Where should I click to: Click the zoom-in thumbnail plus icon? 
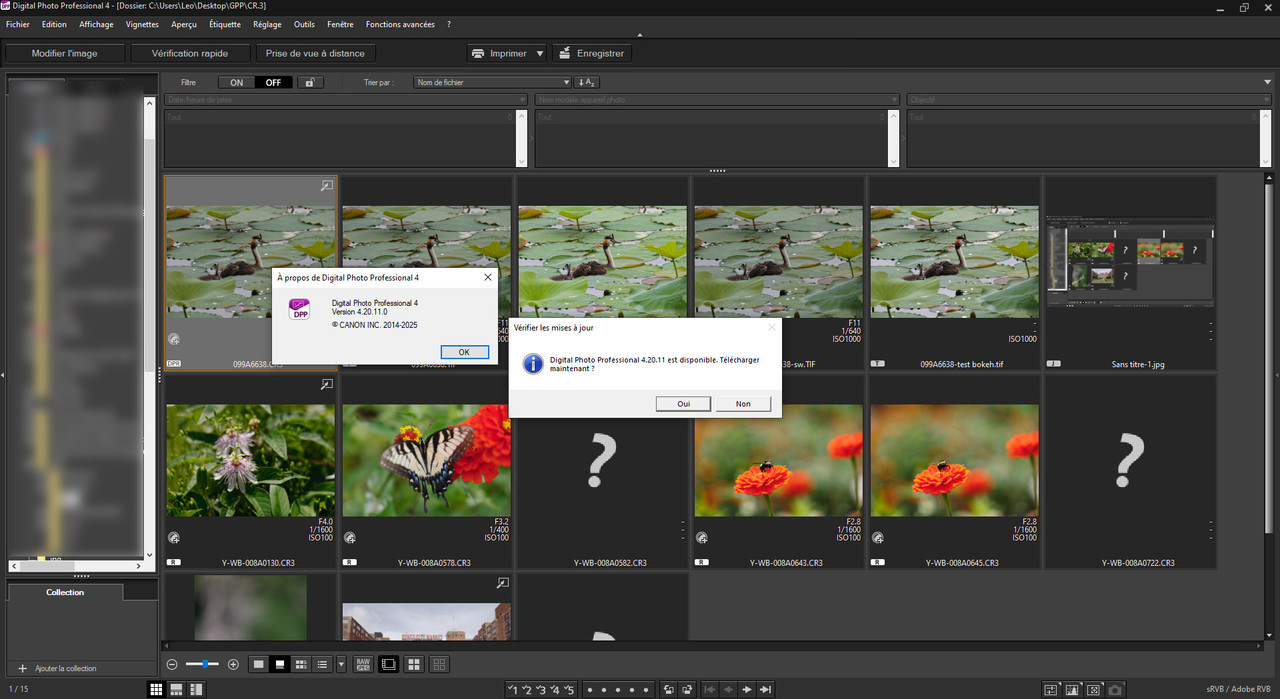click(233, 664)
